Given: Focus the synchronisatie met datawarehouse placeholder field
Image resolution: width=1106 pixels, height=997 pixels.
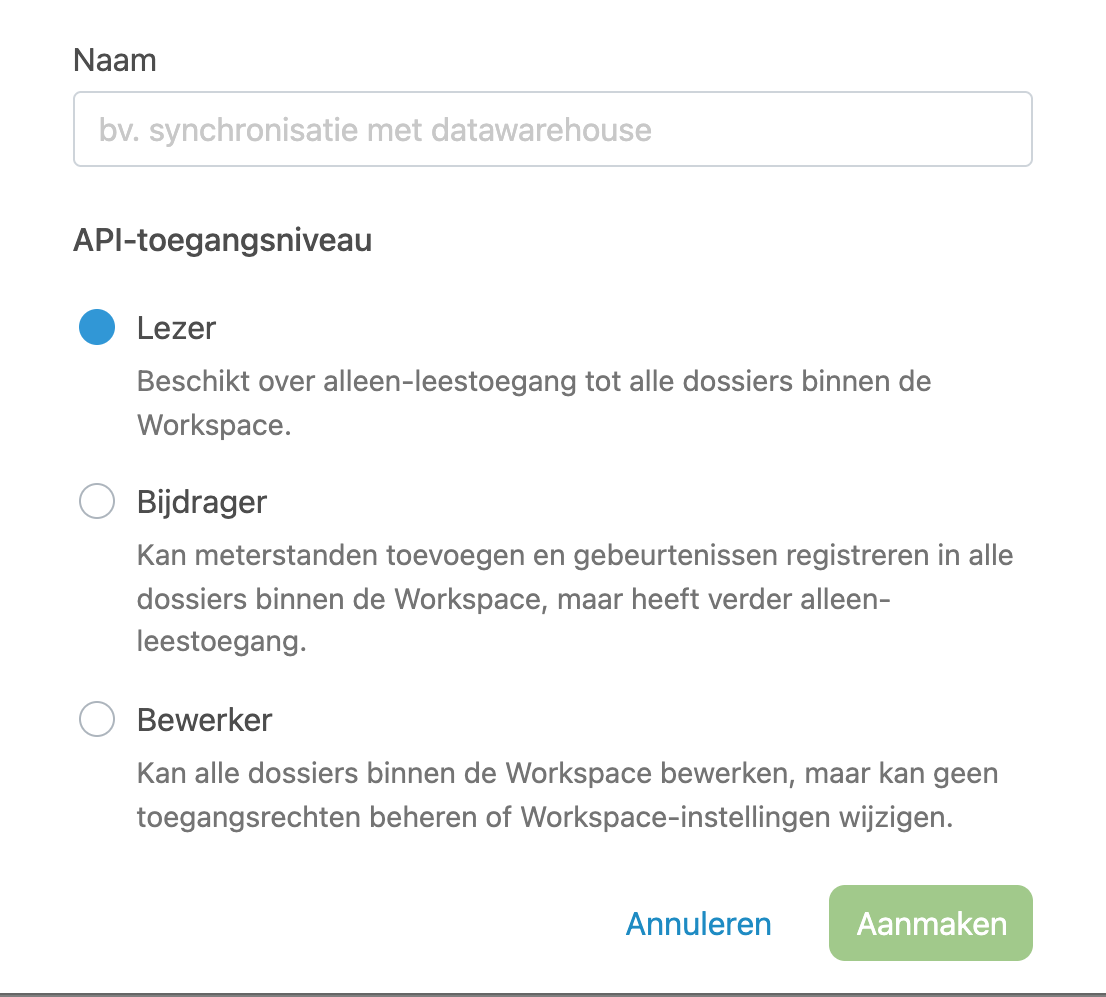Looking at the screenshot, I should [x=552, y=129].
